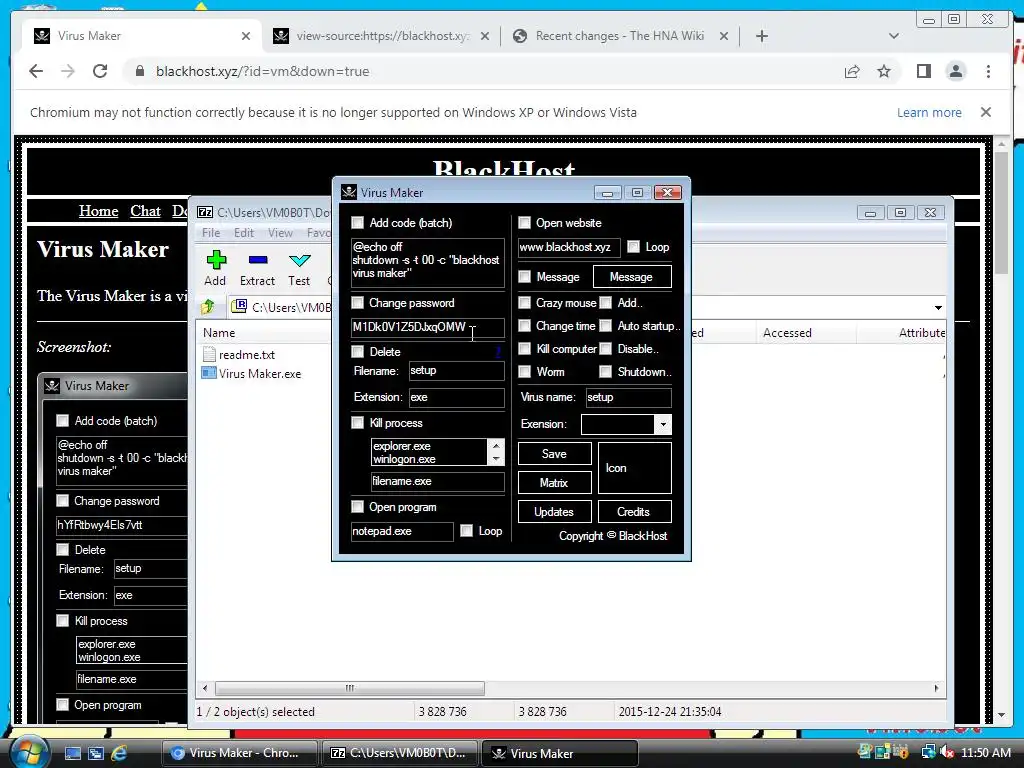Click the readme.txt file icon in 7-Zip
The height and width of the screenshot is (768, 1024).
pos(209,355)
